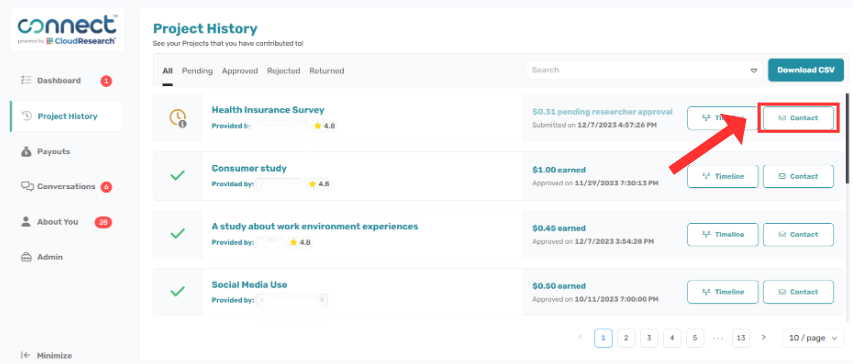Click the Admin briefcase icon
The height and width of the screenshot is (364, 853).
click(26, 257)
